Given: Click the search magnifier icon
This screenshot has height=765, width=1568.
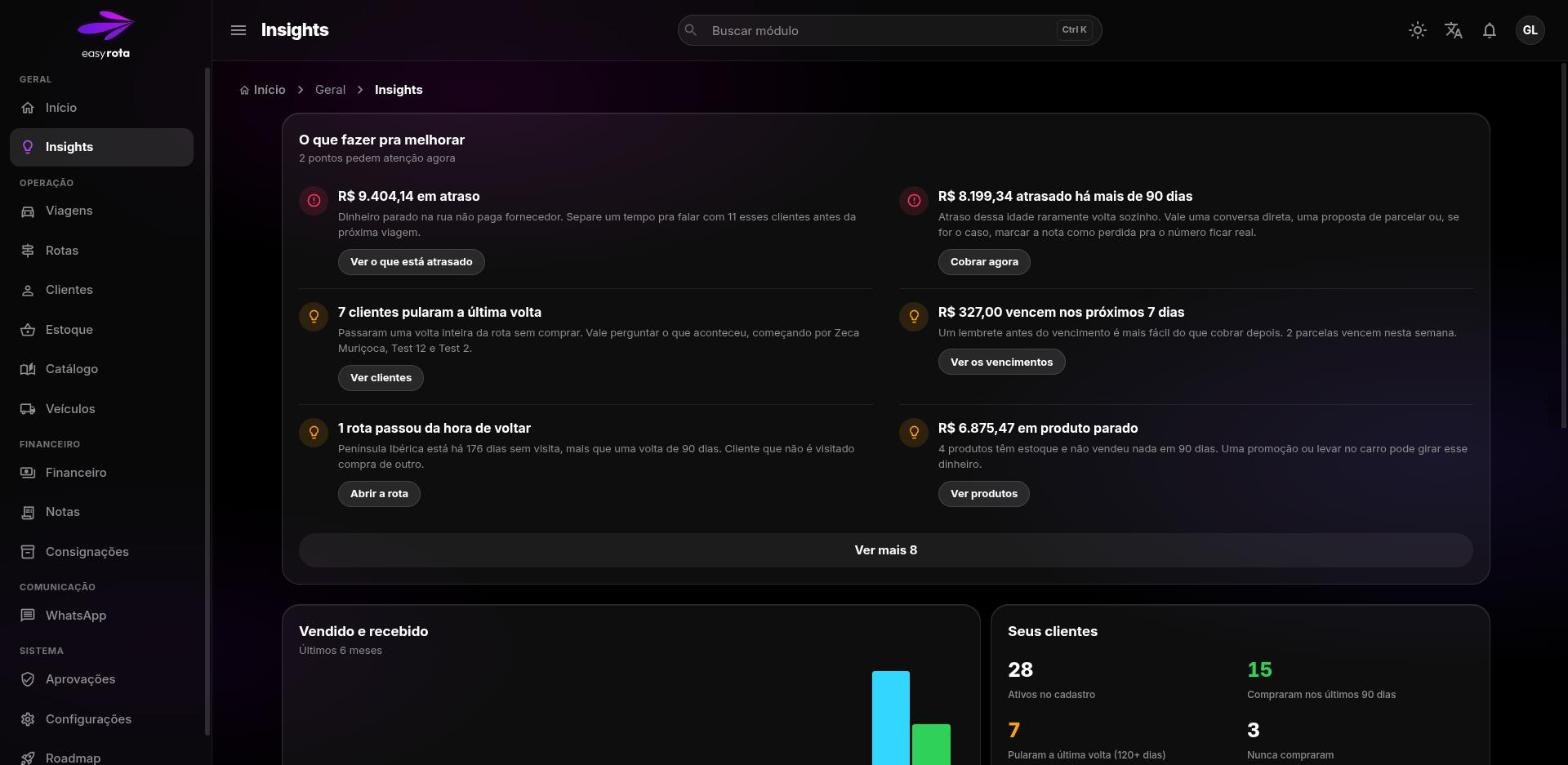Looking at the screenshot, I should click(x=690, y=30).
